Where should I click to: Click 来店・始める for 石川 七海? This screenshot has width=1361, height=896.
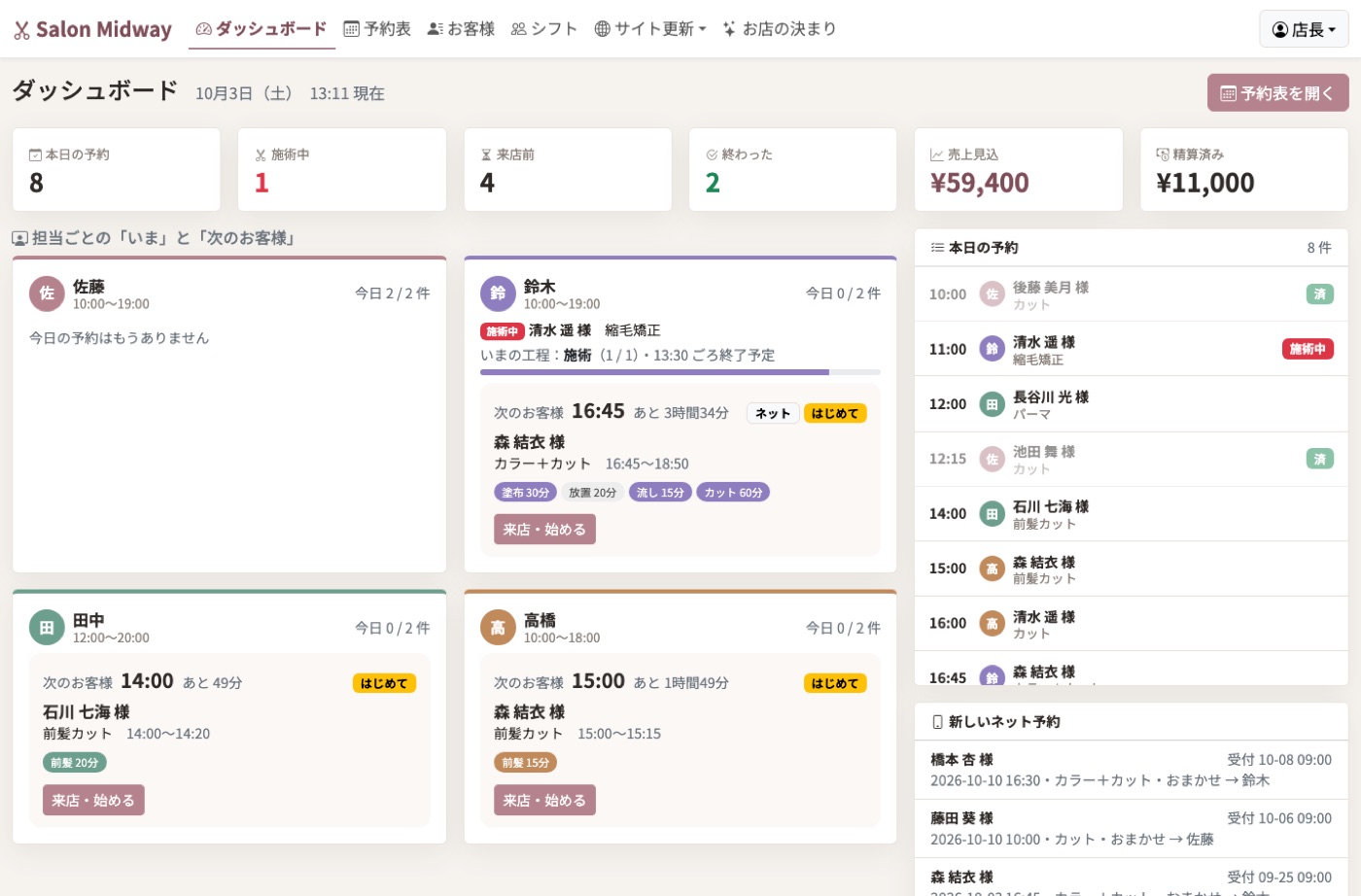[x=93, y=800]
